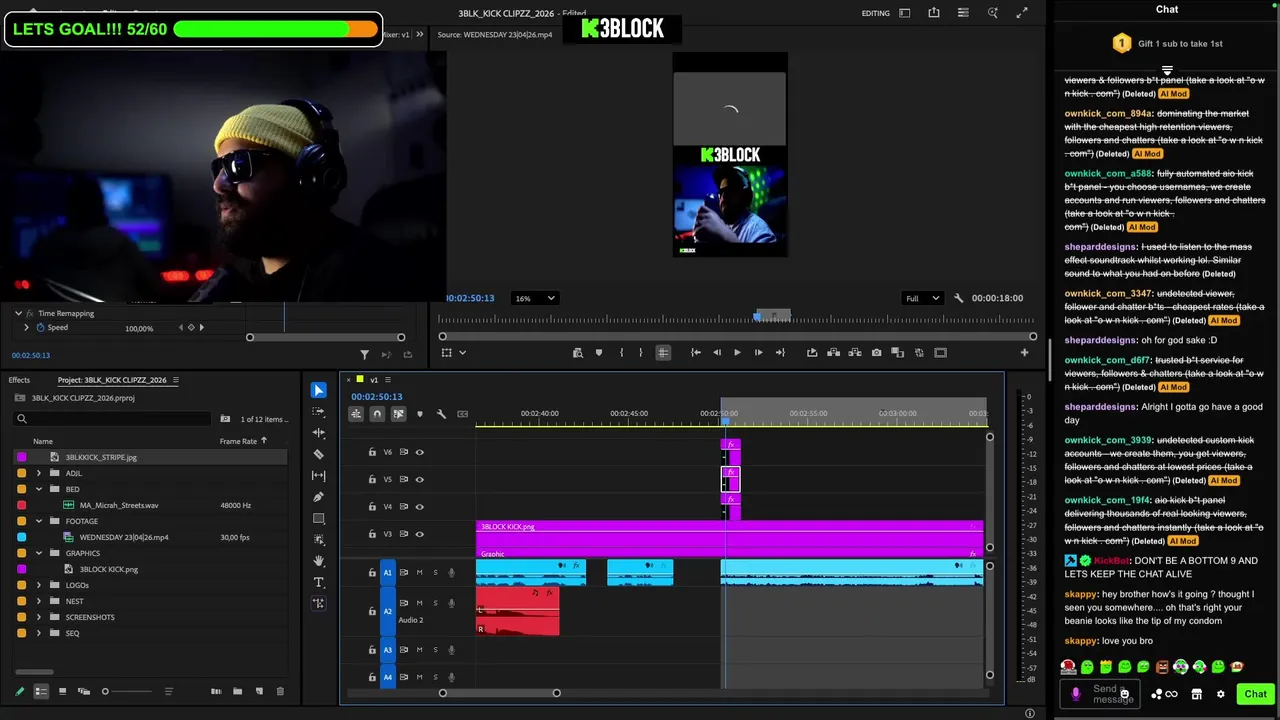The width and height of the screenshot is (1280, 720).
Task: Click the Mark In bracket button
Action: click(x=621, y=352)
